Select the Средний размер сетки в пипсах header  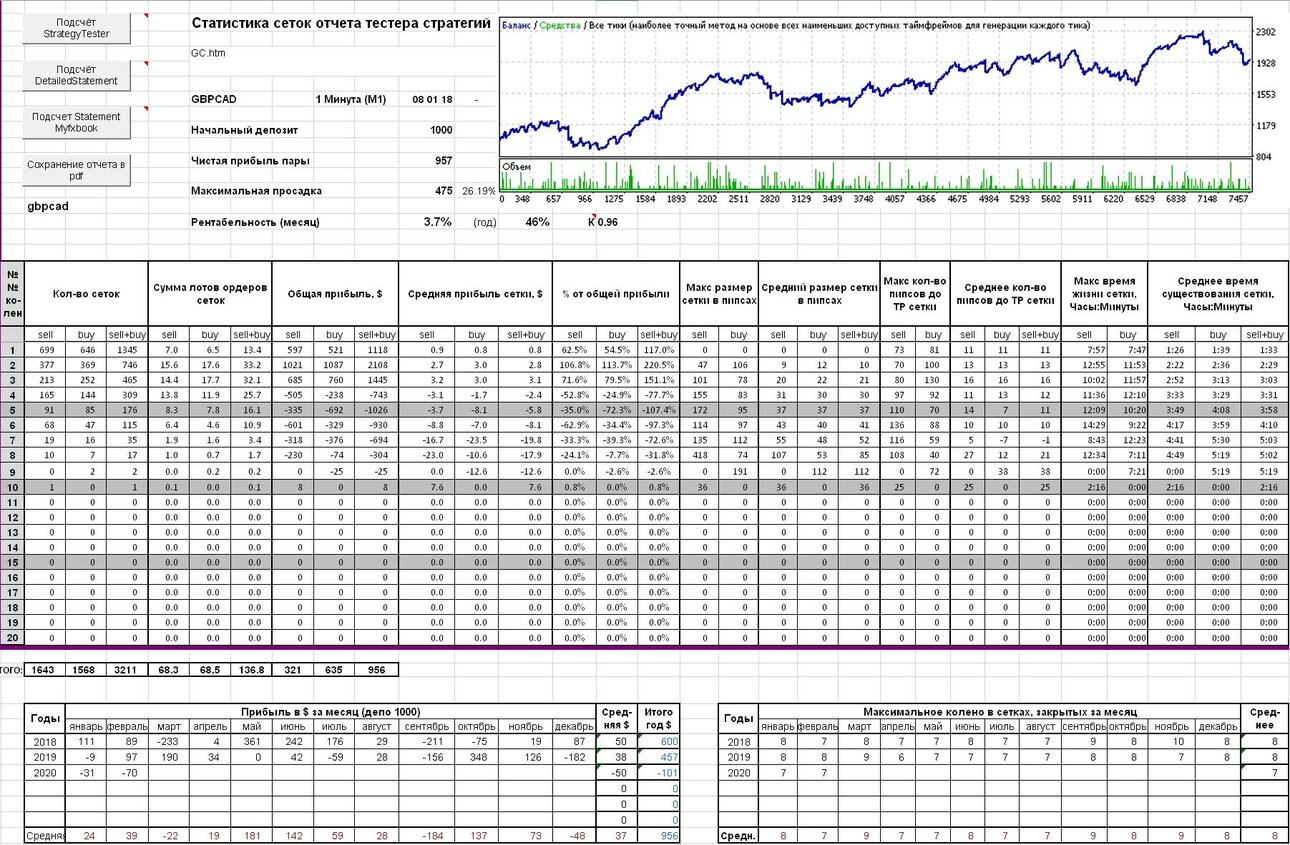pyautogui.click(x=819, y=294)
